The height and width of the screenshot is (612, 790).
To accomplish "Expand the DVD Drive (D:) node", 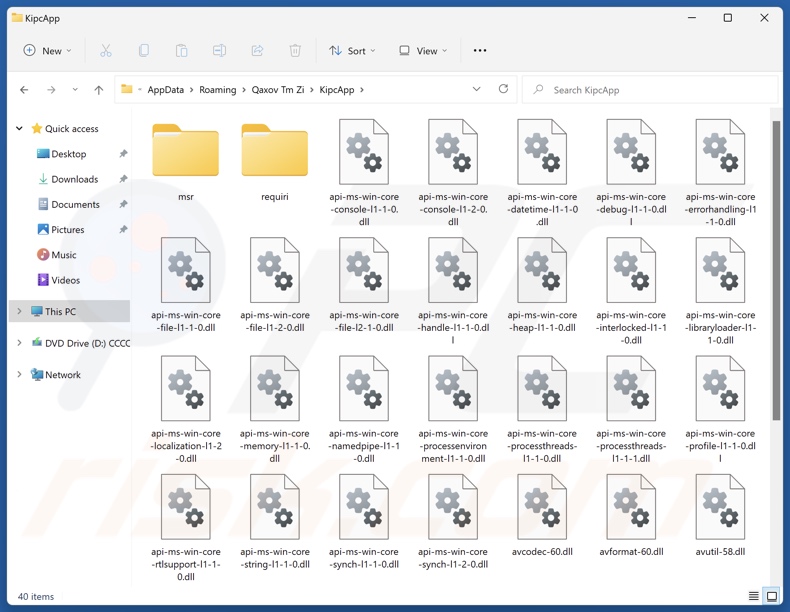I will pos(19,343).
